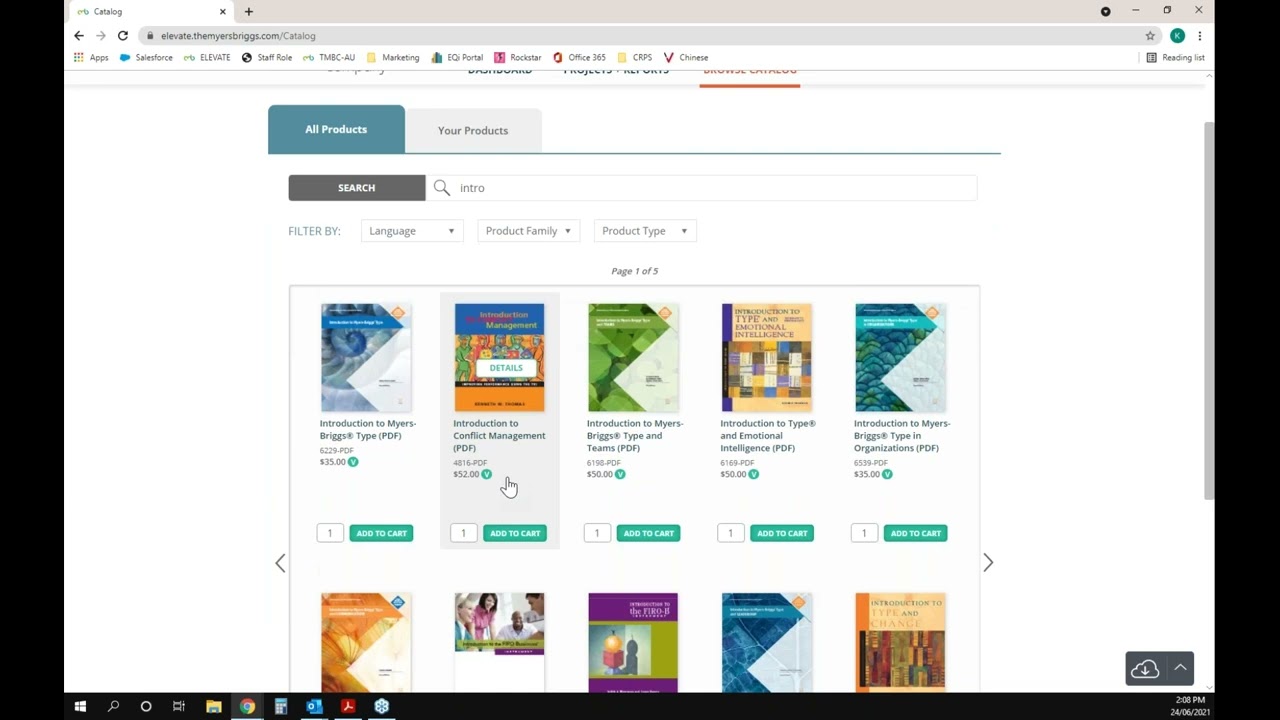Viewport: 1280px width, 720px height.
Task: Open Windows taskbar search
Action: [x=113, y=706]
